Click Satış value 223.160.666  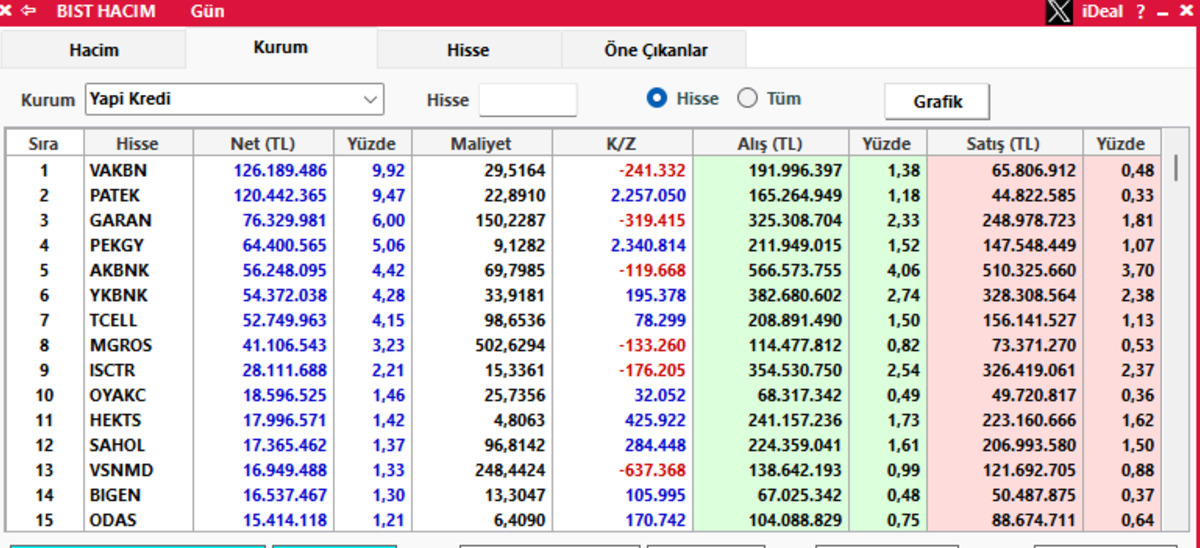(x=1030, y=420)
